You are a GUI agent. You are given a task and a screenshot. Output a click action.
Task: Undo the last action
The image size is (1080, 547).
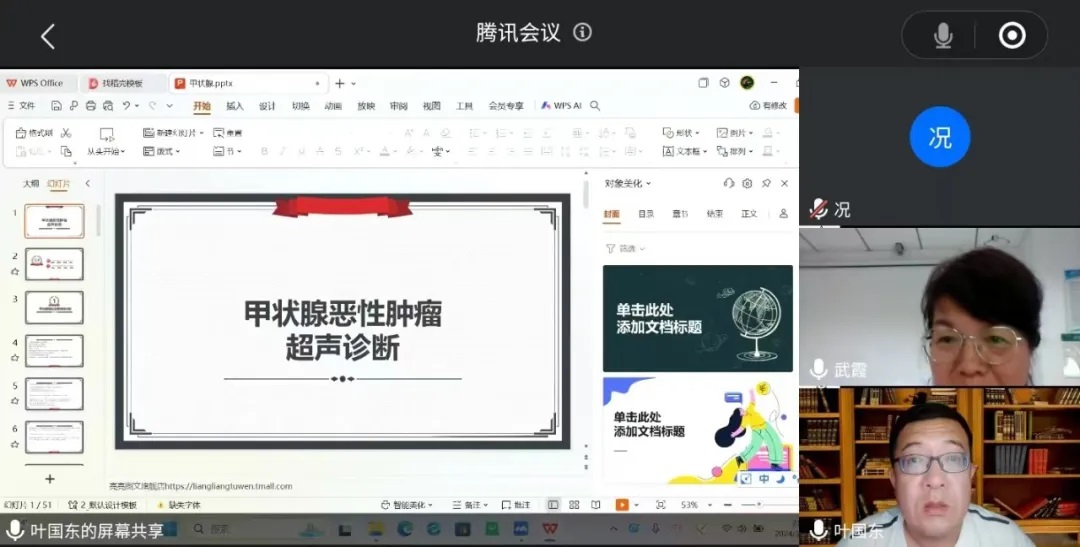click(126, 105)
